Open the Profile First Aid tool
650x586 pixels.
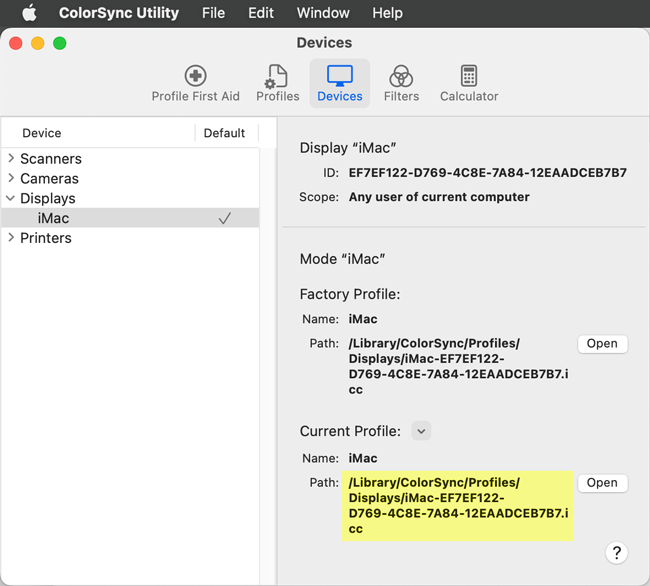(195, 83)
